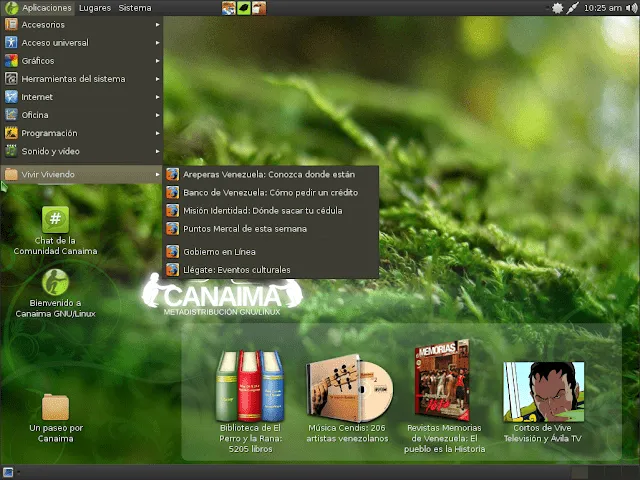
Task: Click the gear-shaped tray icon
Action: (557, 8)
